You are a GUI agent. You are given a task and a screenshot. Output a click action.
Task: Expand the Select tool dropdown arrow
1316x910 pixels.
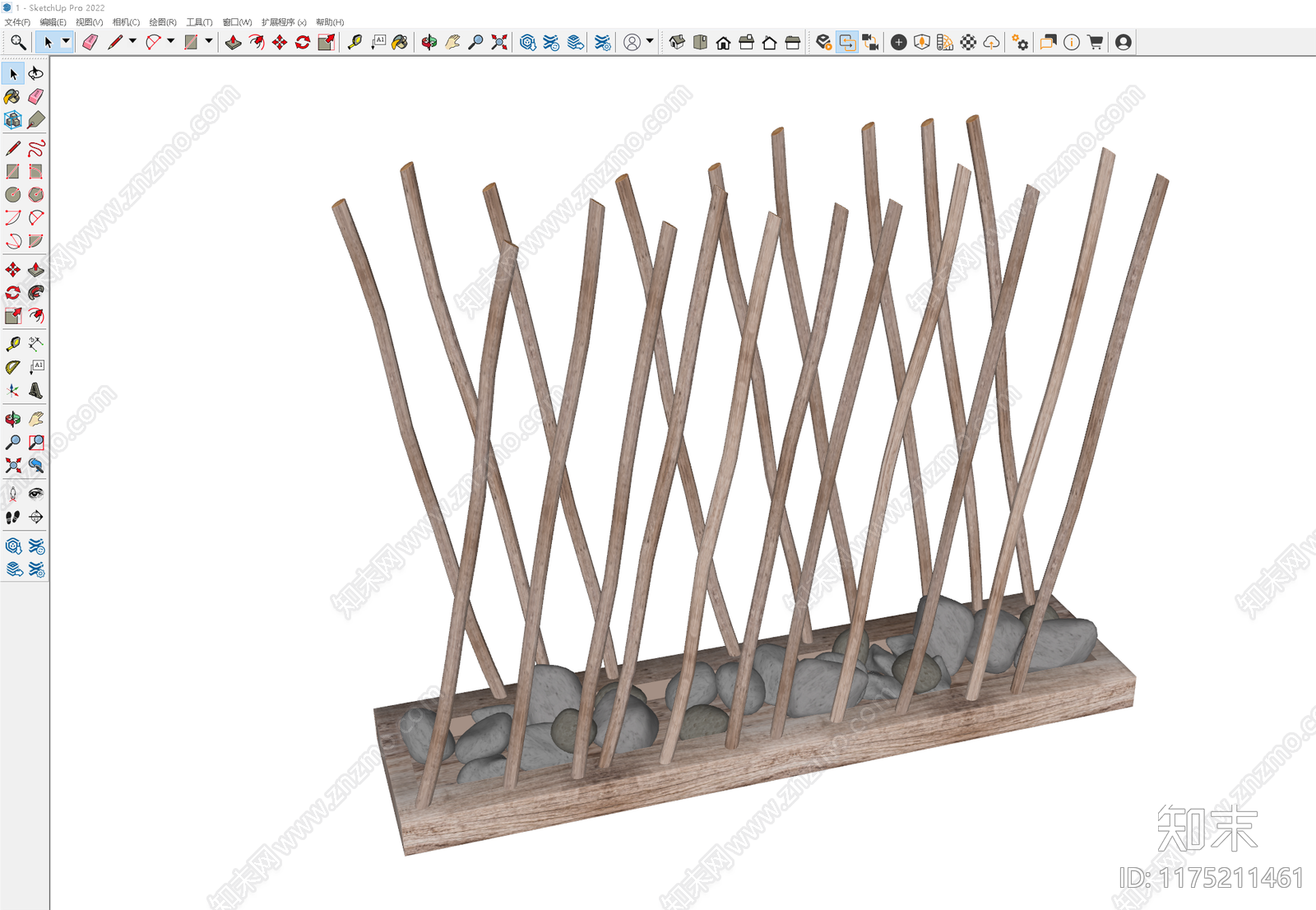pos(67,41)
